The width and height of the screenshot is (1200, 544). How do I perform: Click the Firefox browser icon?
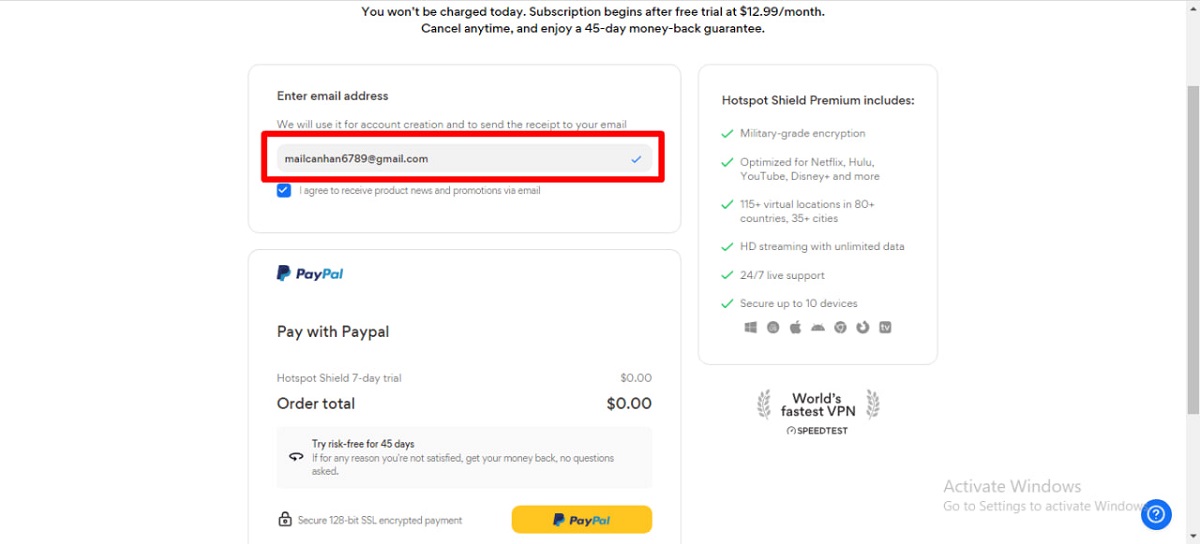(862, 328)
